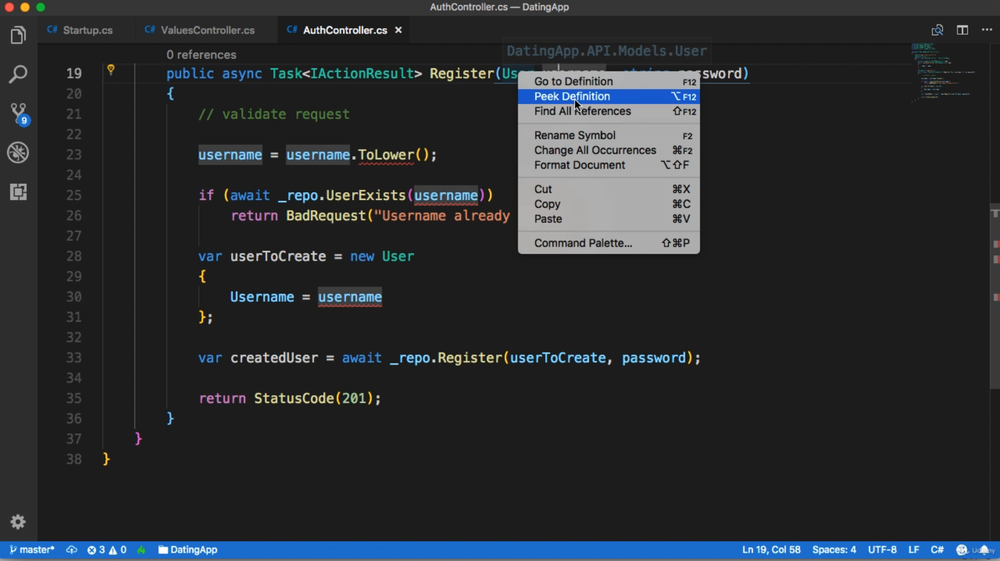Close the AuthController.cs tab
This screenshot has height=561, width=1000.
click(x=399, y=30)
